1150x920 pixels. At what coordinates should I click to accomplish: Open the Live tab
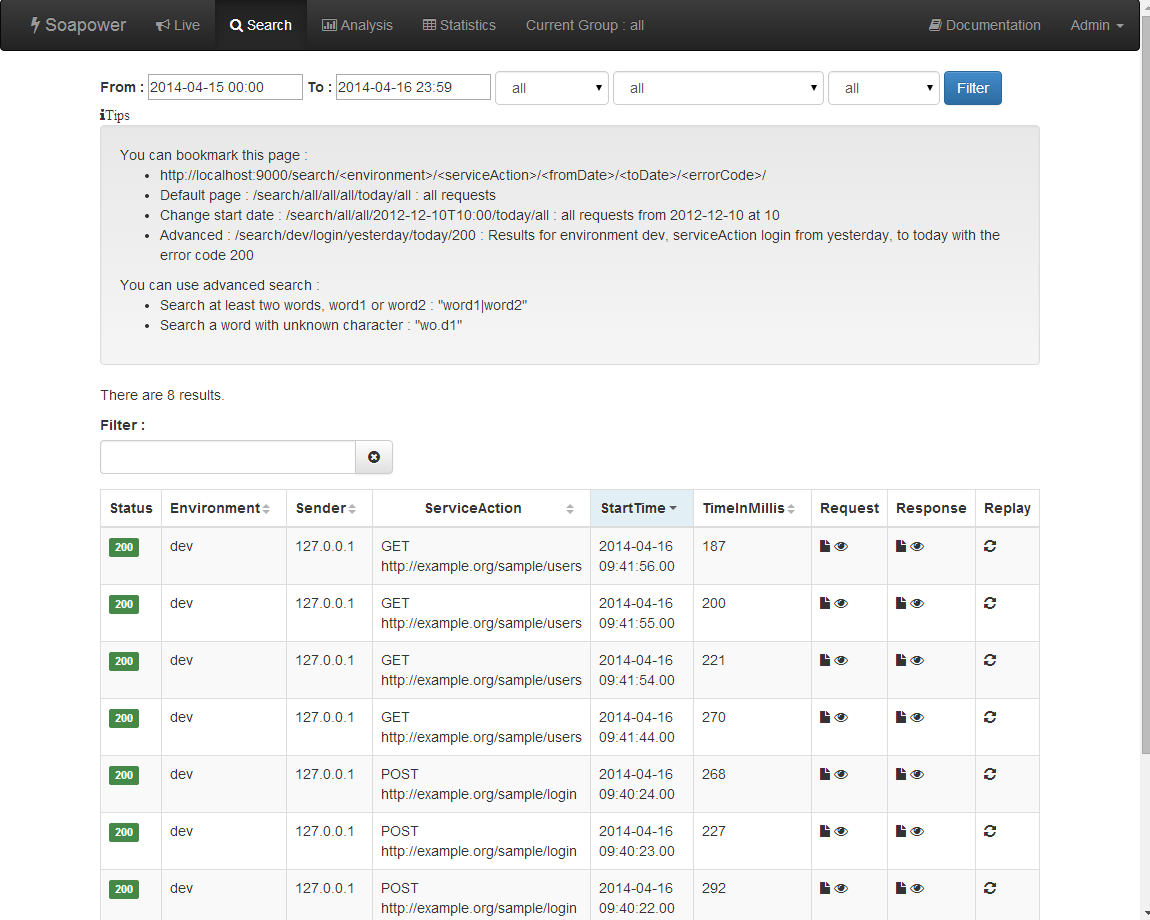coord(177,25)
